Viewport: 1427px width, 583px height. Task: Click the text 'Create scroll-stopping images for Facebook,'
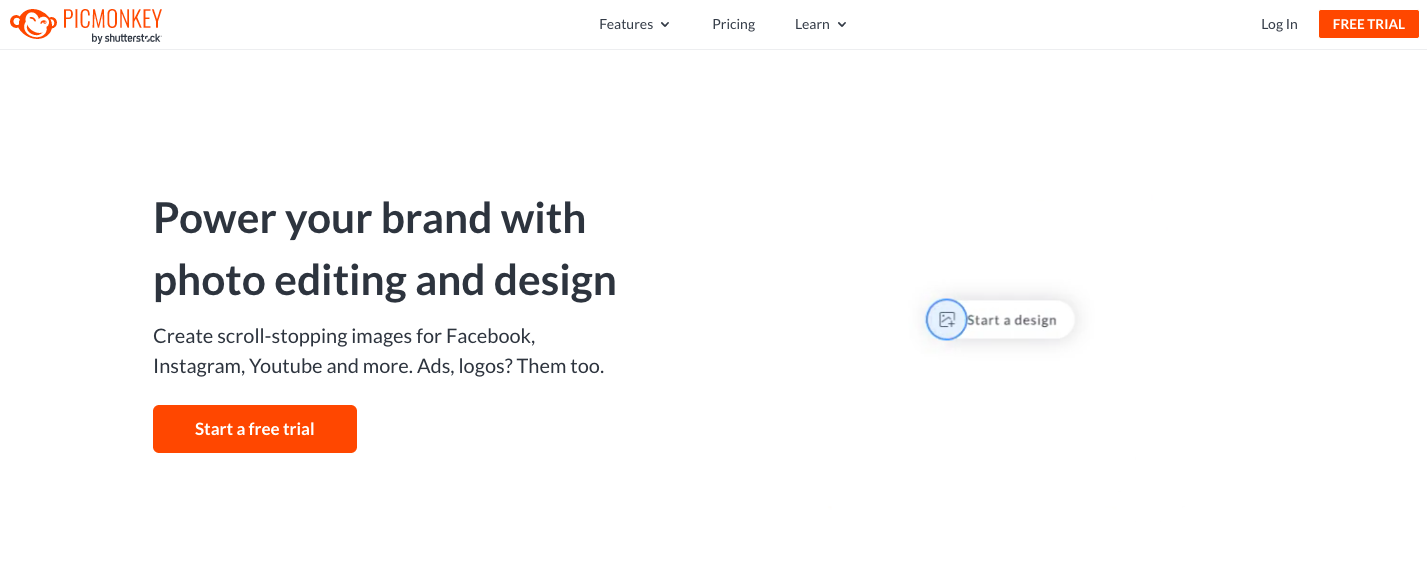[x=345, y=335]
